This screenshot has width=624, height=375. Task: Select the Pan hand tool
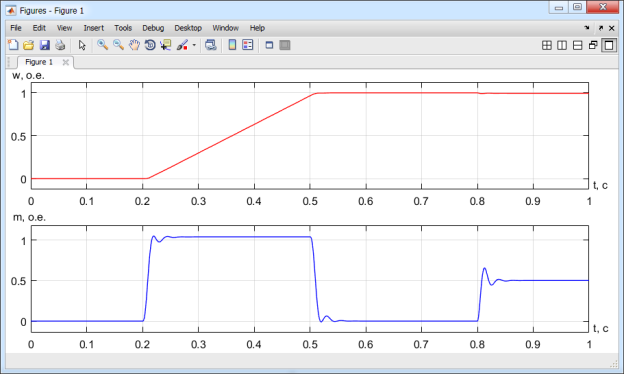tap(134, 45)
